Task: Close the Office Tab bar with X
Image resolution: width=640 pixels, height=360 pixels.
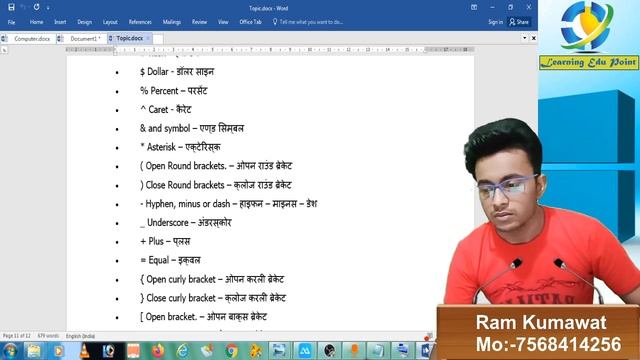Action: coord(533,38)
